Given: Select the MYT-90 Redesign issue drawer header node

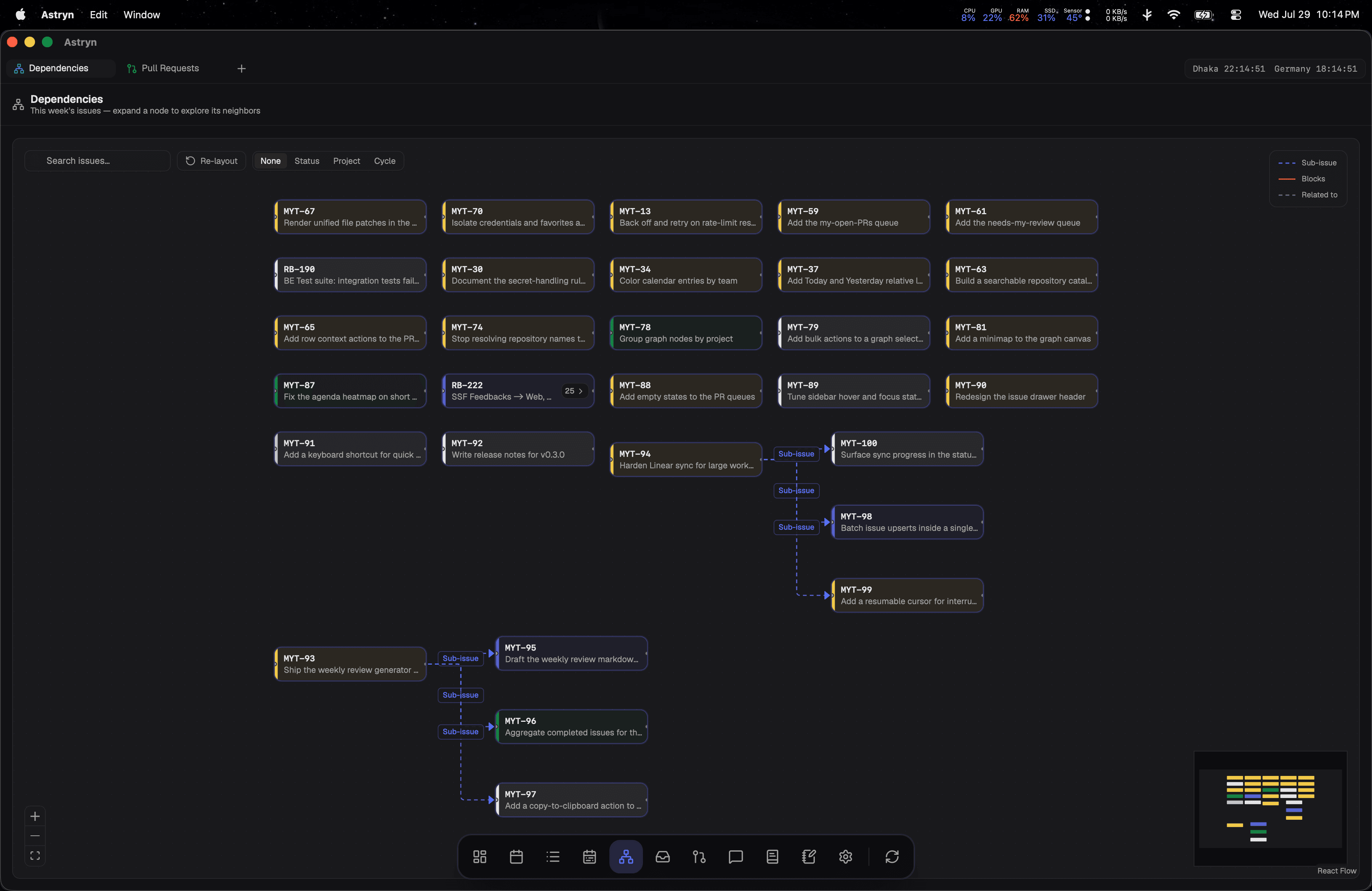Looking at the screenshot, I should [1022, 391].
